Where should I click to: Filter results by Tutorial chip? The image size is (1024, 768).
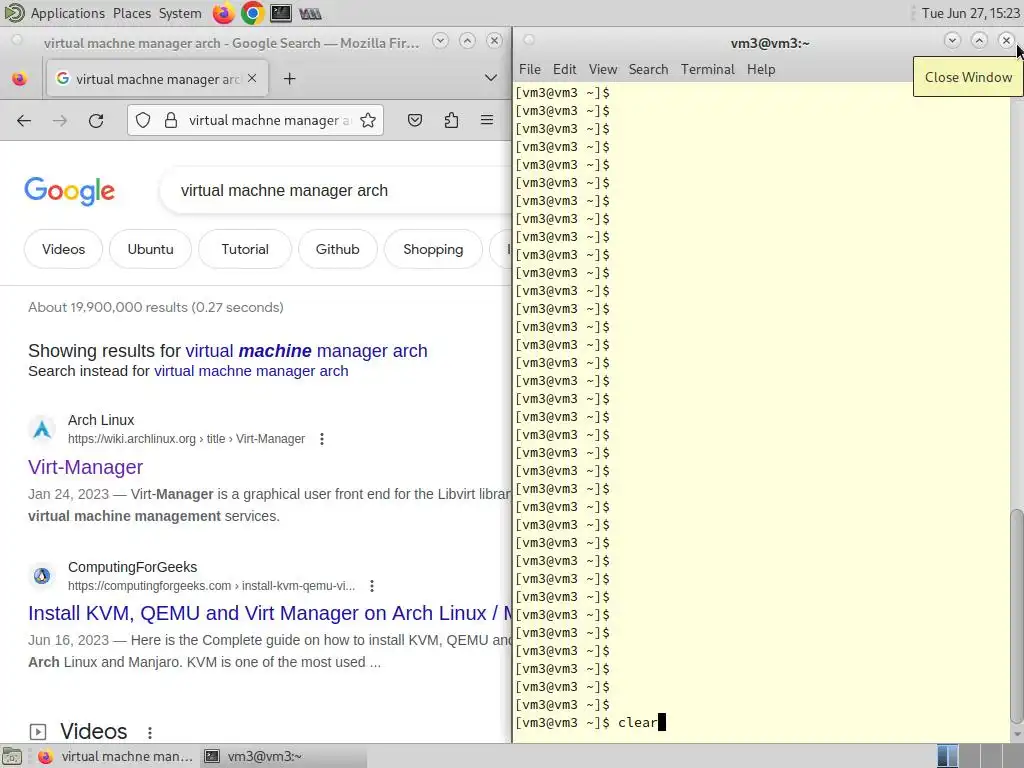245,249
